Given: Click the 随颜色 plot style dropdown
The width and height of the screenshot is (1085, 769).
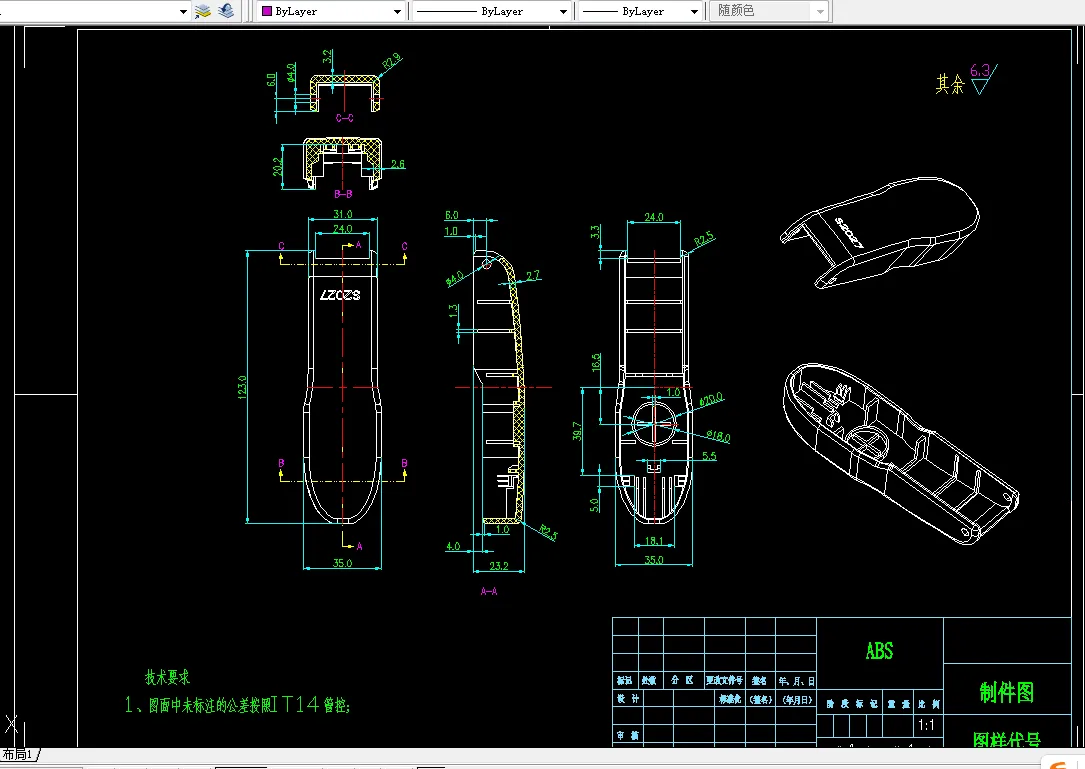Looking at the screenshot, I should 769,11.
